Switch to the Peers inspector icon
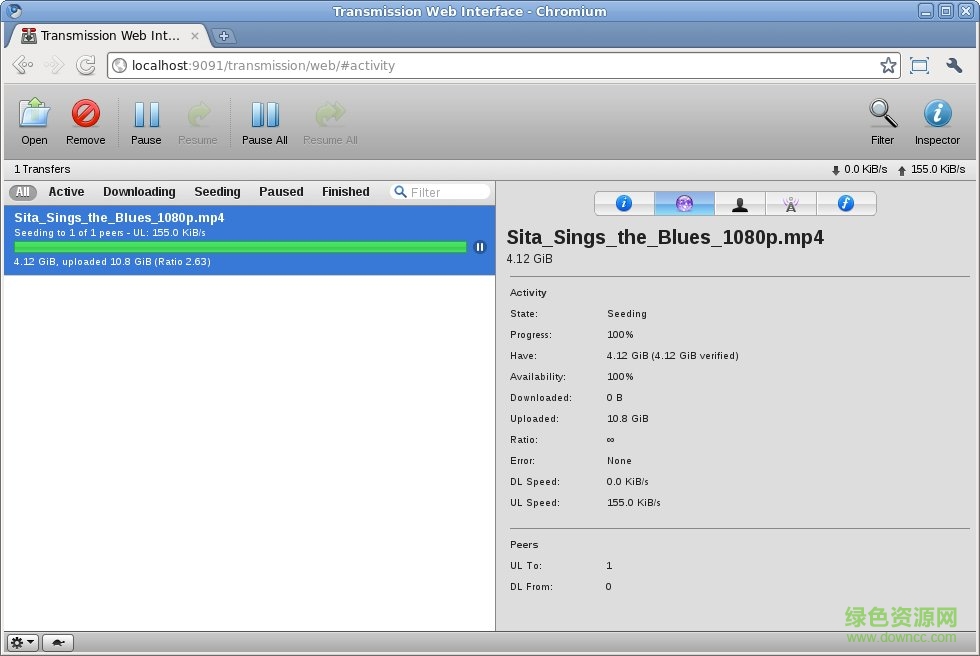 click(740, 203)
